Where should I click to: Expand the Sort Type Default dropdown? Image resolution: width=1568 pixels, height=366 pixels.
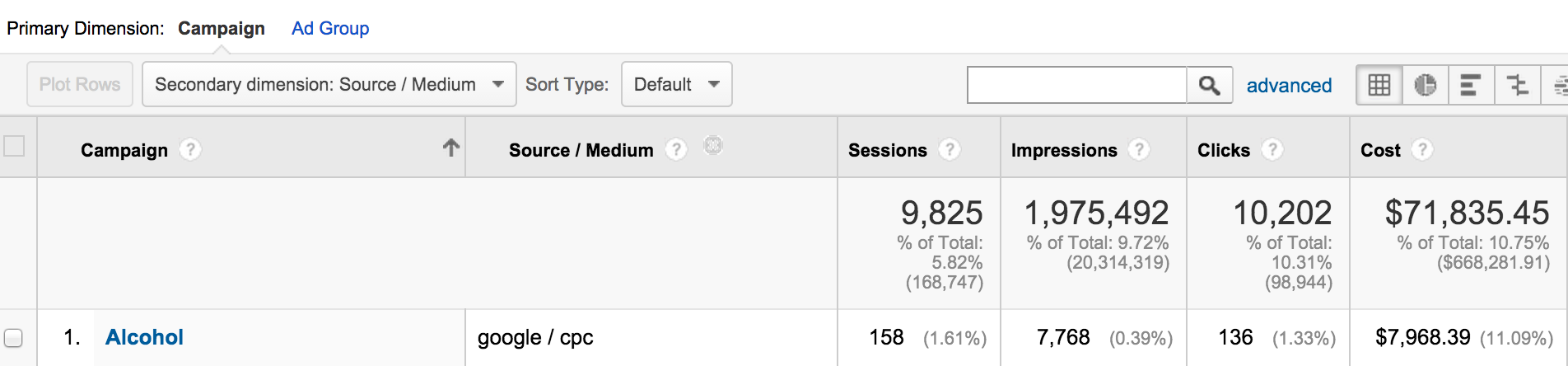point(676,84)
